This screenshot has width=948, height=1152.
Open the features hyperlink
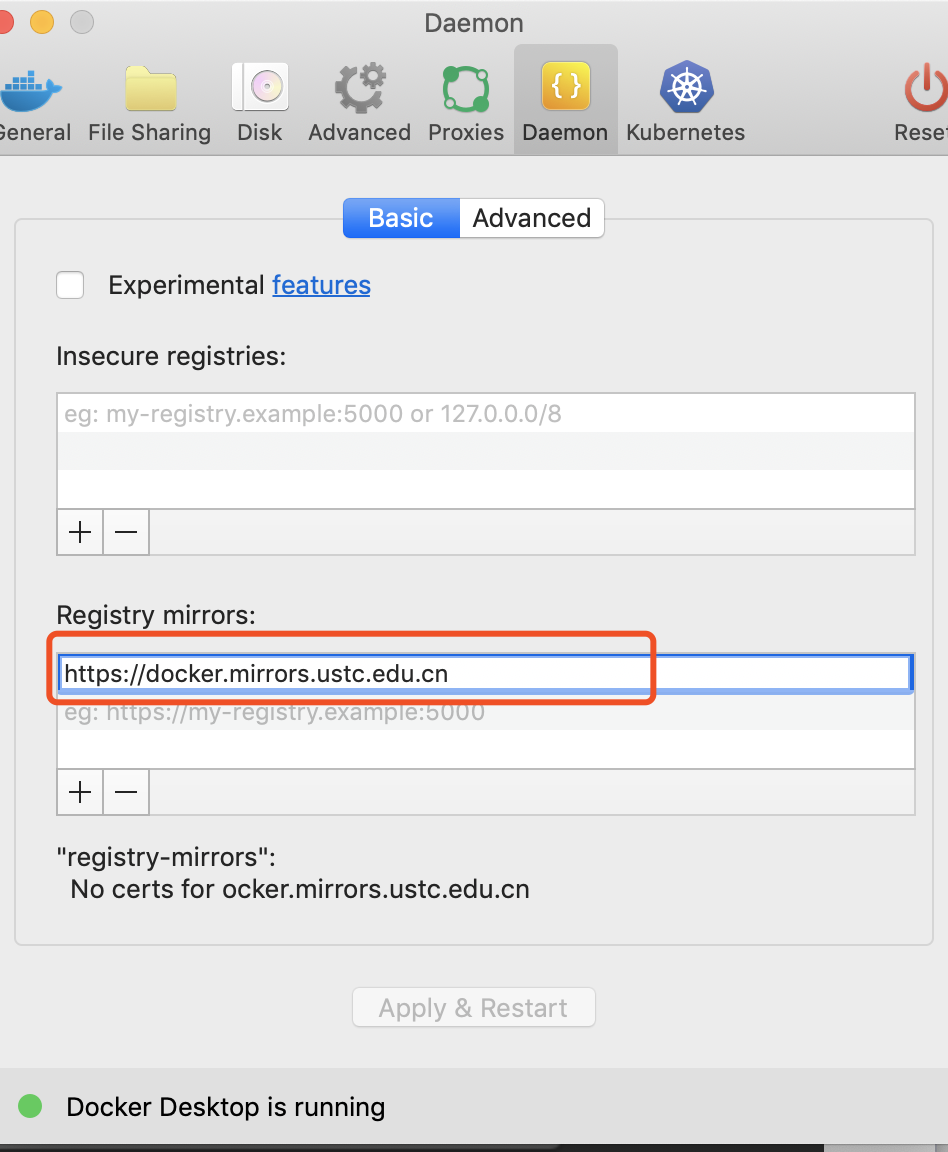tap(321, 285)
